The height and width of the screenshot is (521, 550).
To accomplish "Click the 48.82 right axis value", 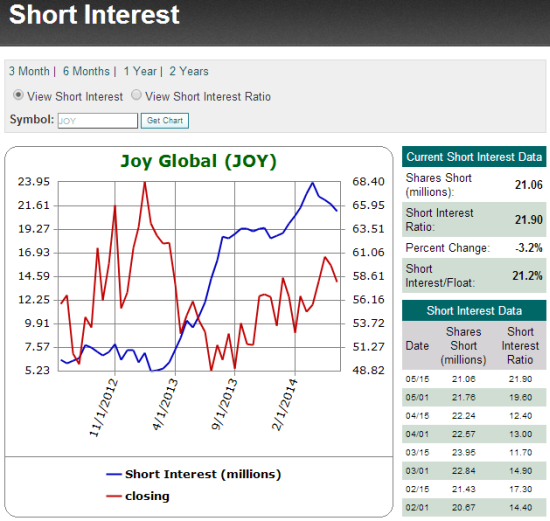I will coord(368,370).
